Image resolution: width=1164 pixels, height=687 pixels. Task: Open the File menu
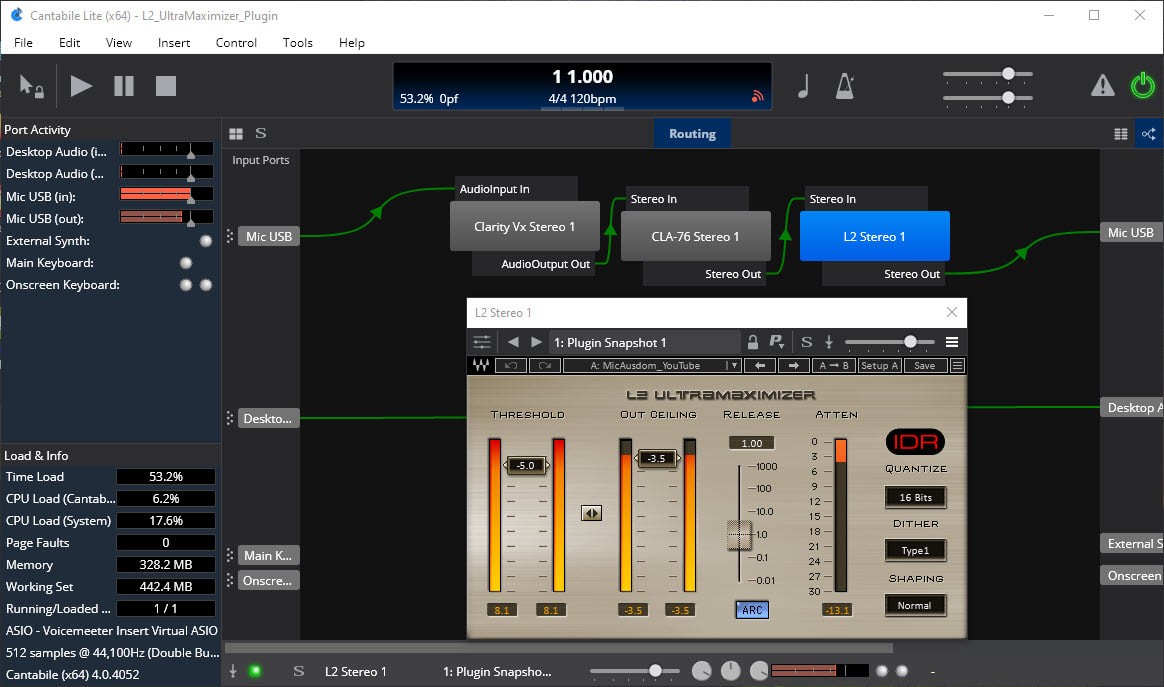pos(23,42)
